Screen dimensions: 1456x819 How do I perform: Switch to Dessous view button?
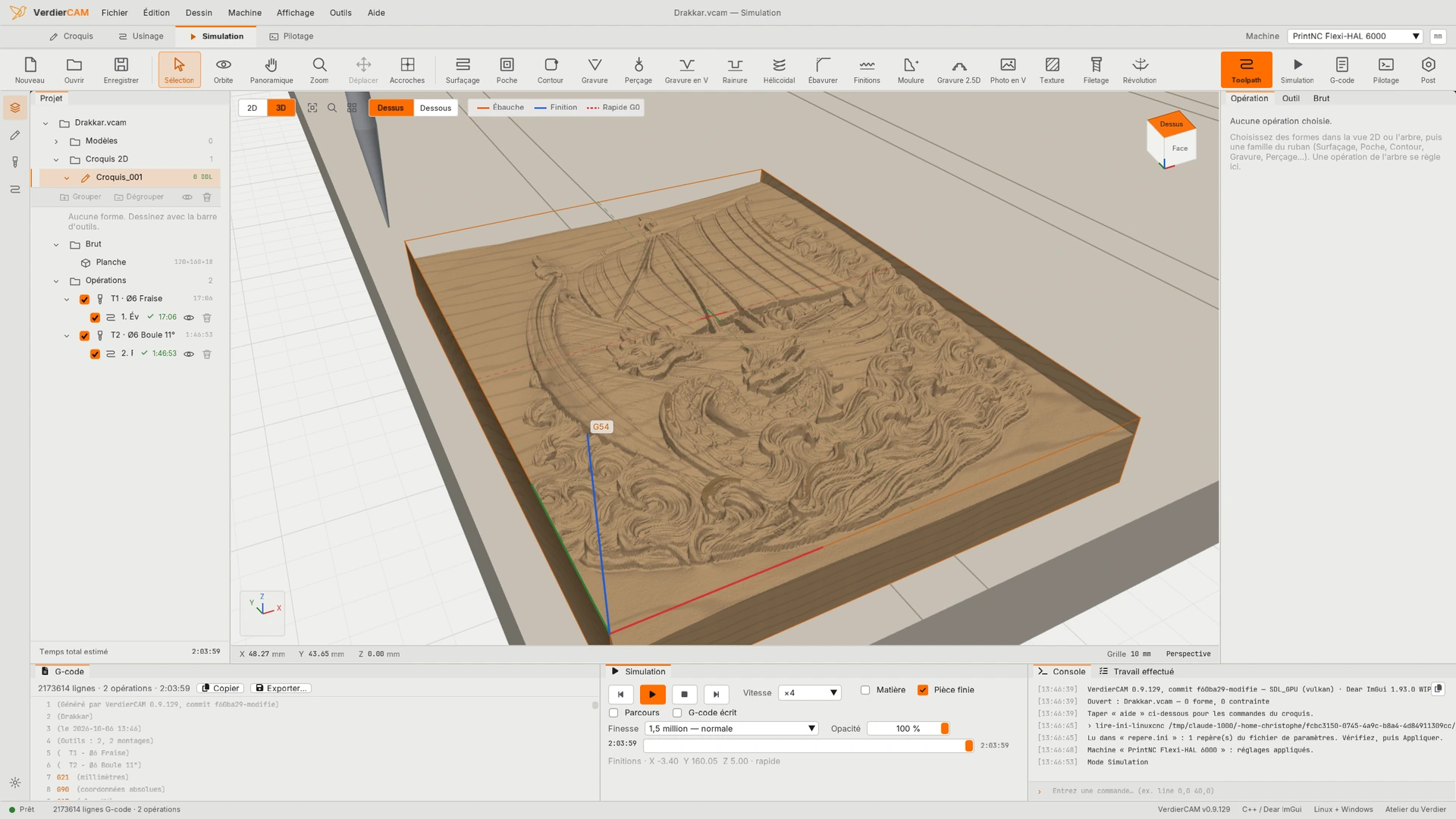(435, 108)
